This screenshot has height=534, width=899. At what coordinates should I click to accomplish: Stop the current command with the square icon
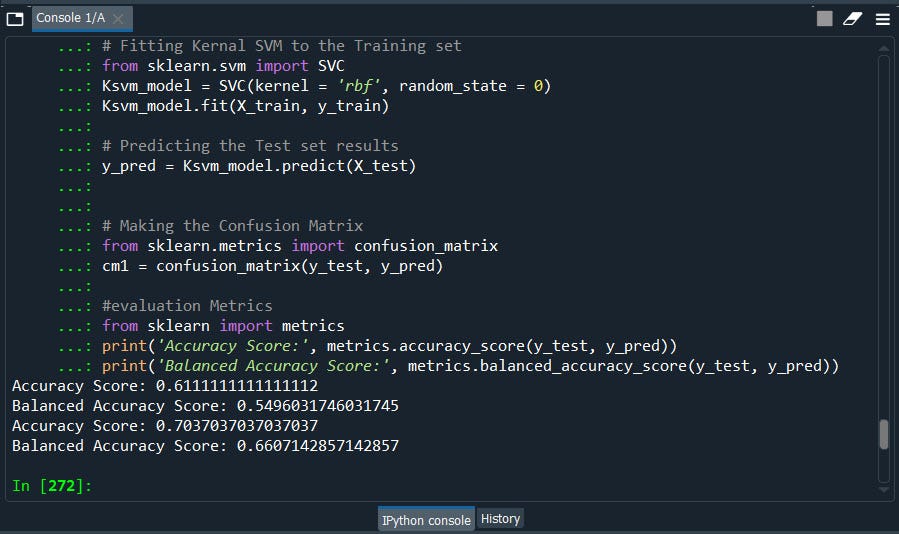click(x=824, y=19)
